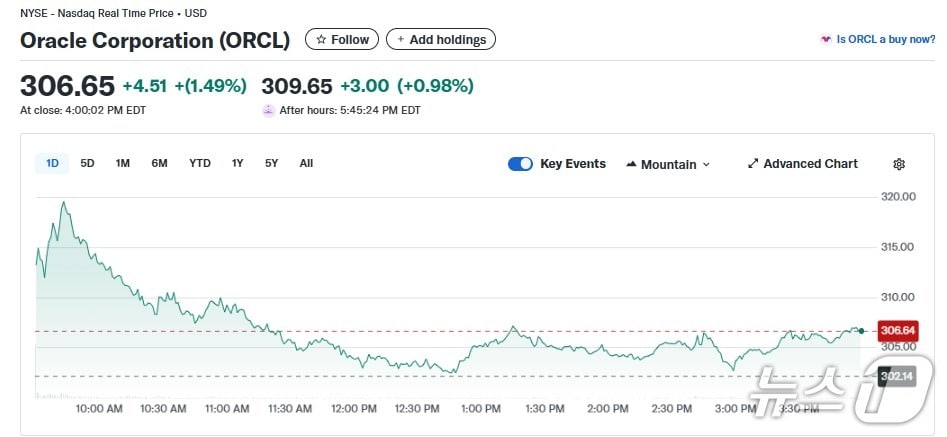Select the 5Y chart range
The image size is (947, 437).
[x=271, y=163]
